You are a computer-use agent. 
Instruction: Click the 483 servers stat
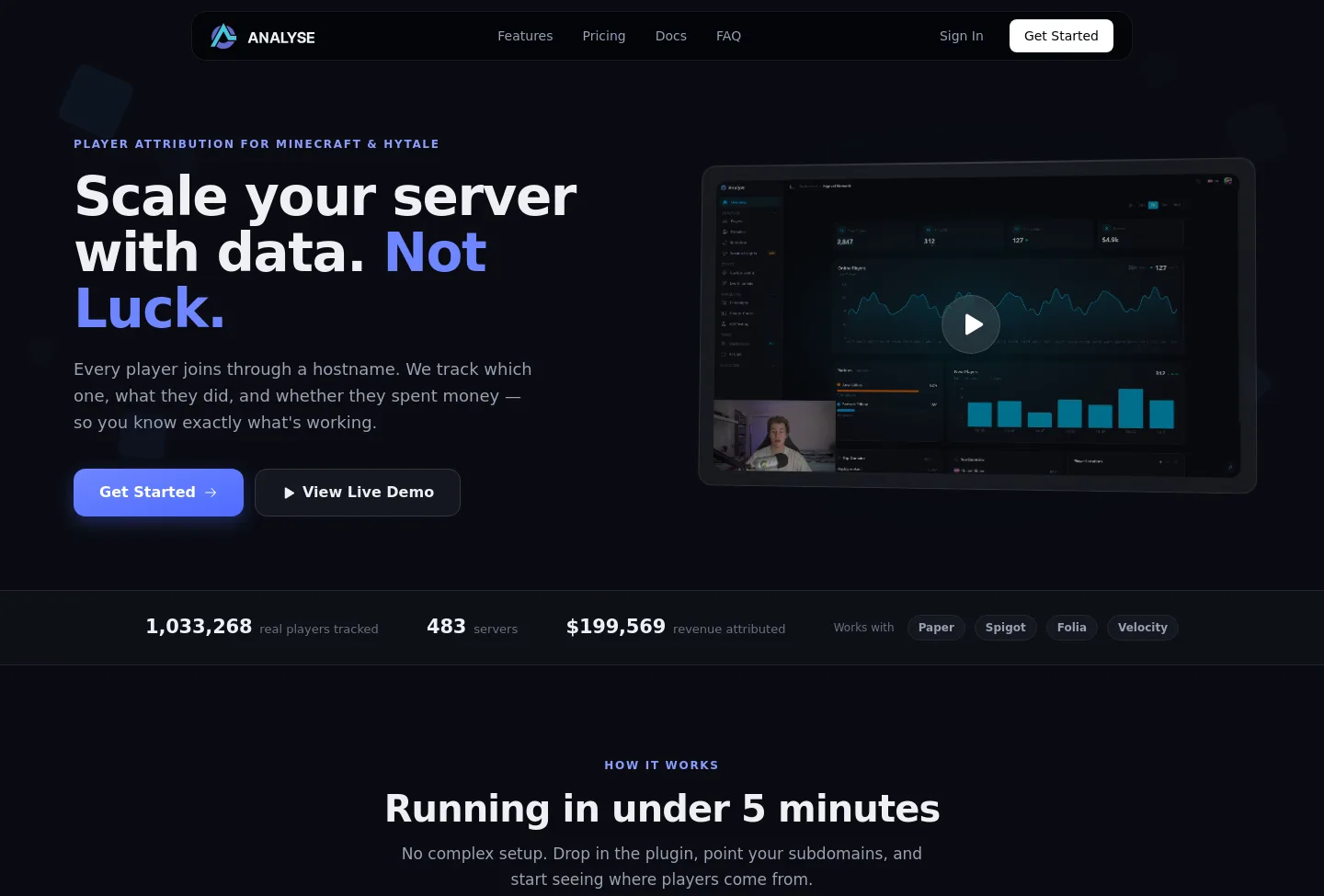(x=472, y=627)
